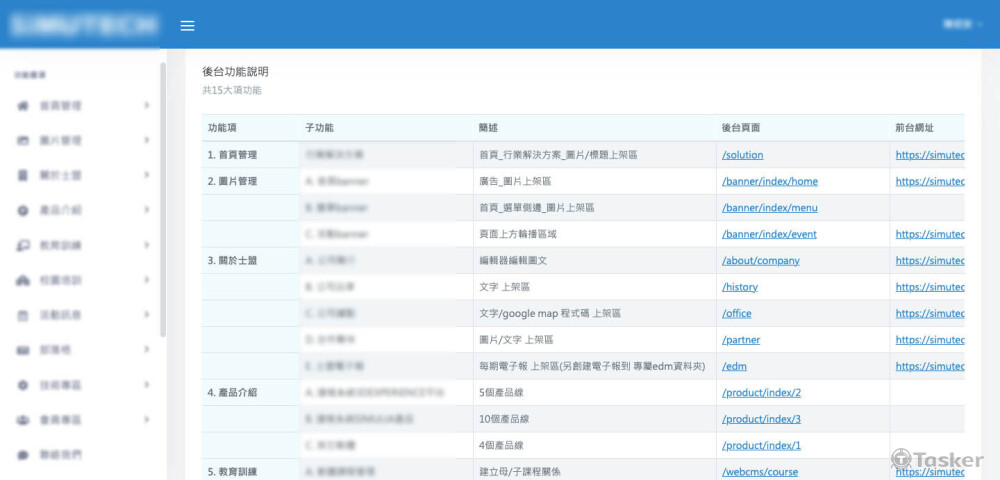Click the calendar icon for 活動訊息
The width and height of the screenshot is (1000, 480).
tap(23, 316)
